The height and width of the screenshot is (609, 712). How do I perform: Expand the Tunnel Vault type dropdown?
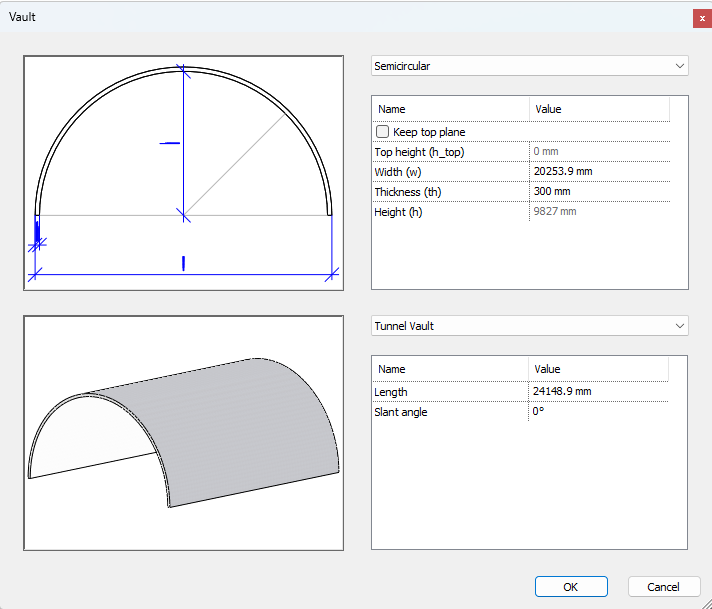(529, 326)
